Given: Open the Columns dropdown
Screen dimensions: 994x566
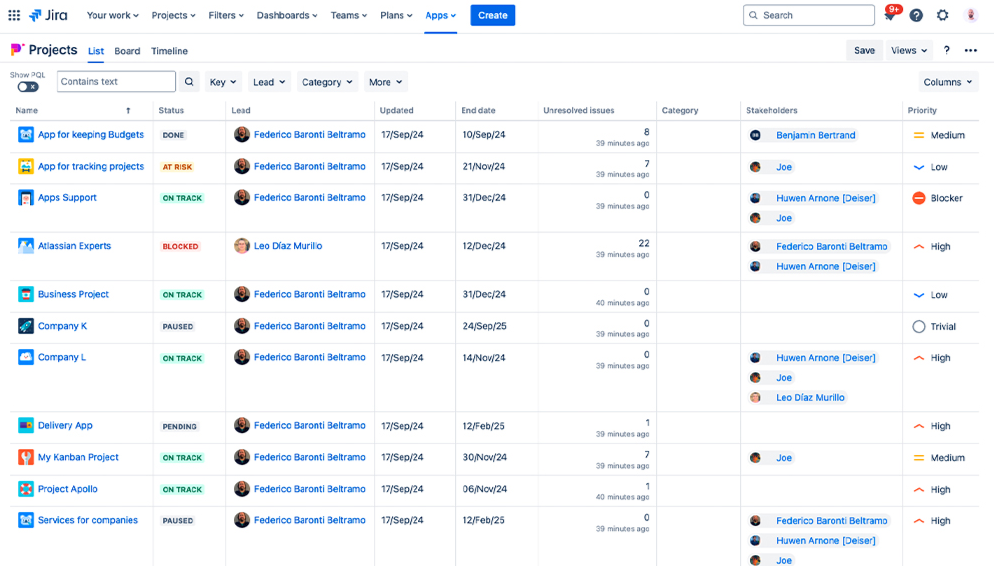Looking at the screenshot, I should (948, 82).
